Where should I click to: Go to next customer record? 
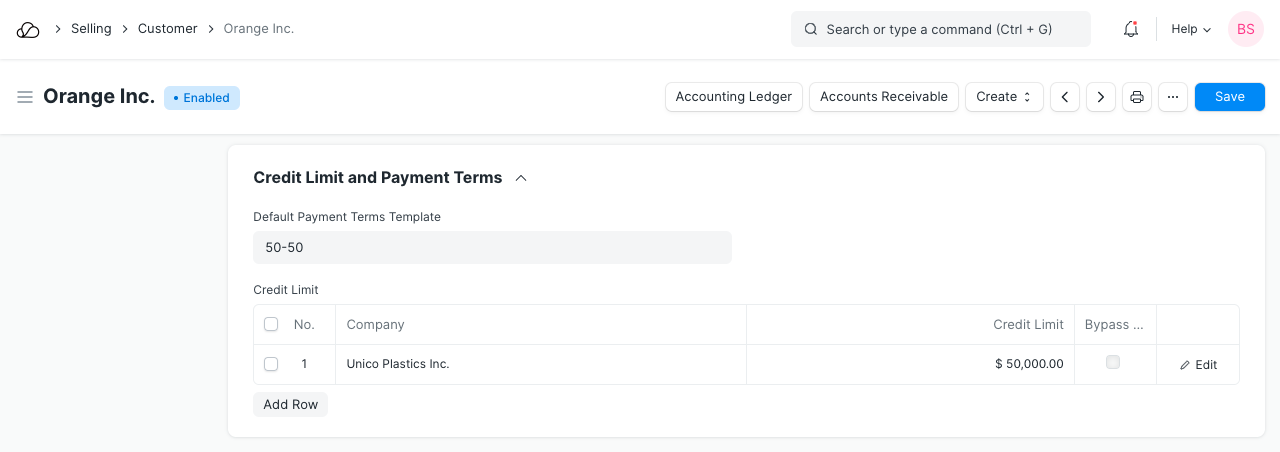[x=1101, y=97]
